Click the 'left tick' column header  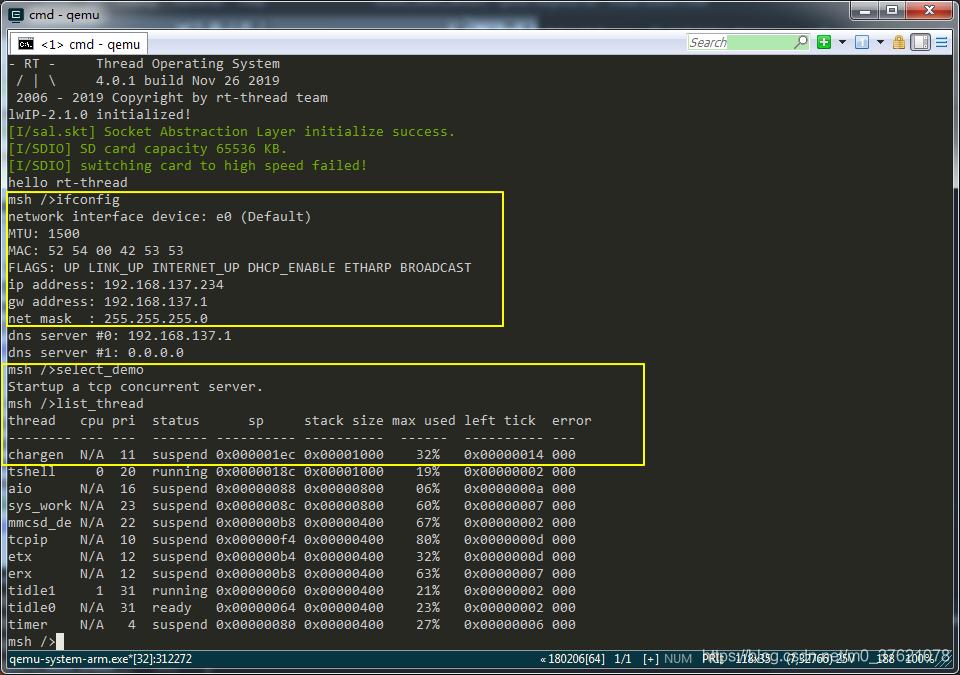click(x=500, y=421)
